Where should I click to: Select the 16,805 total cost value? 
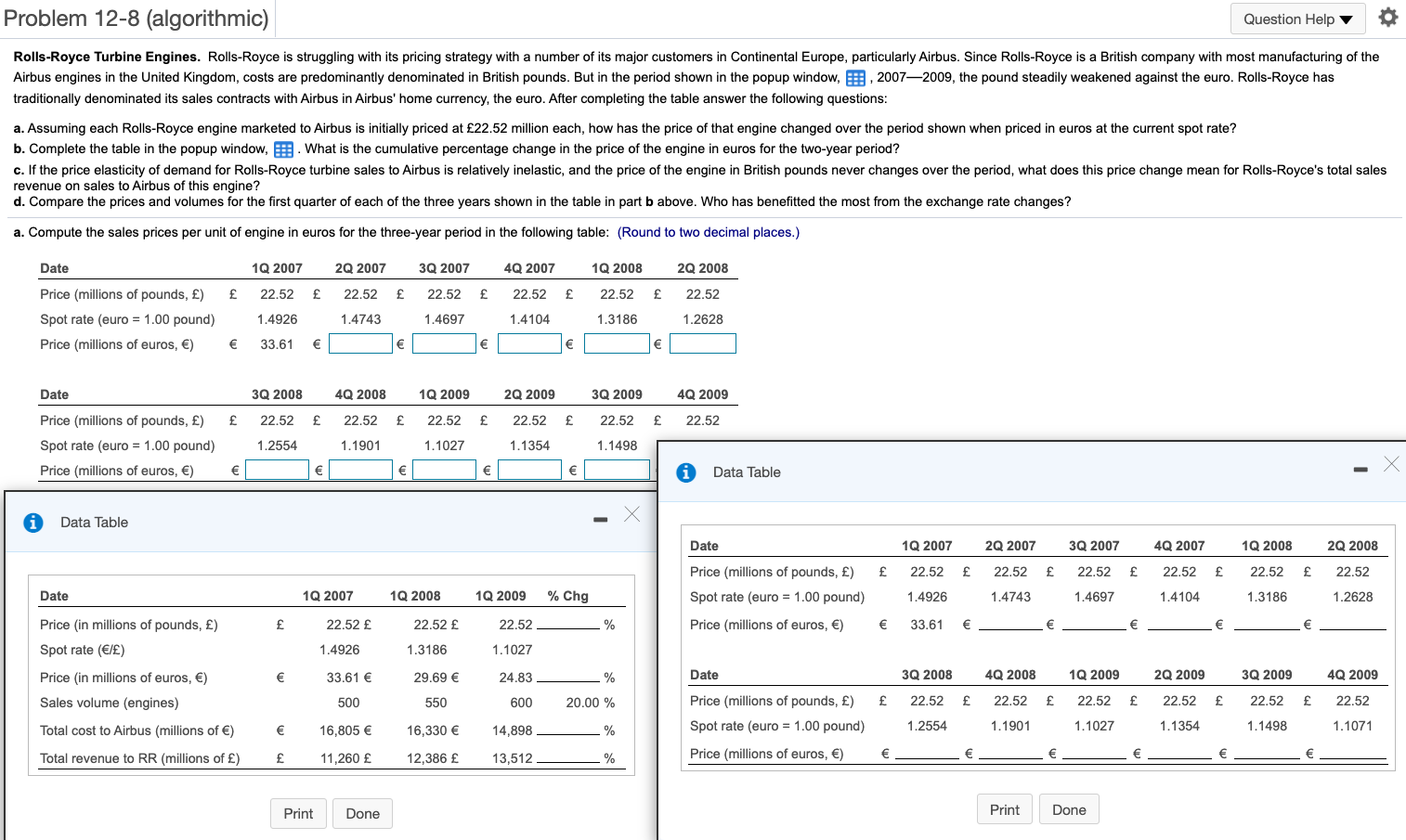340,730
